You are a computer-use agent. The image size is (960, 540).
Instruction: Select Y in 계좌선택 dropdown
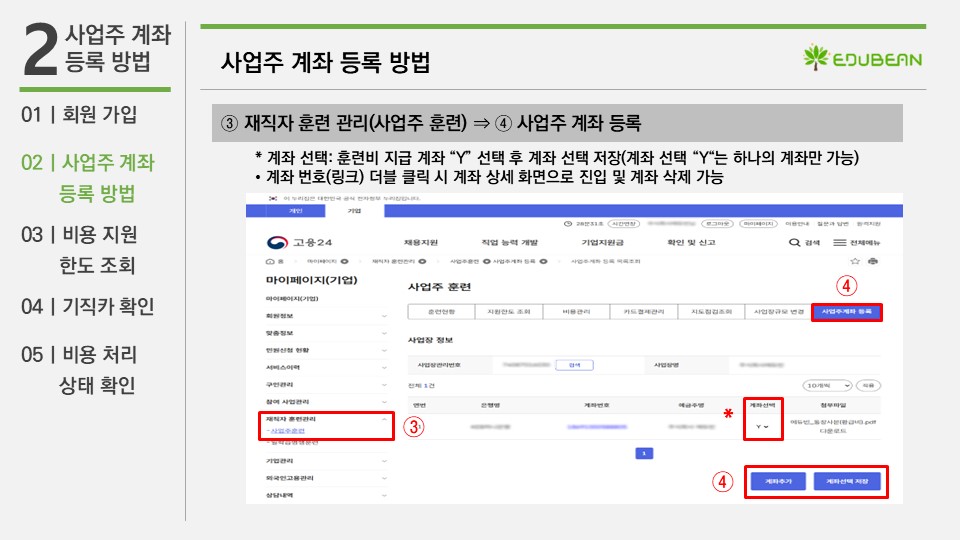coord(763,427)
